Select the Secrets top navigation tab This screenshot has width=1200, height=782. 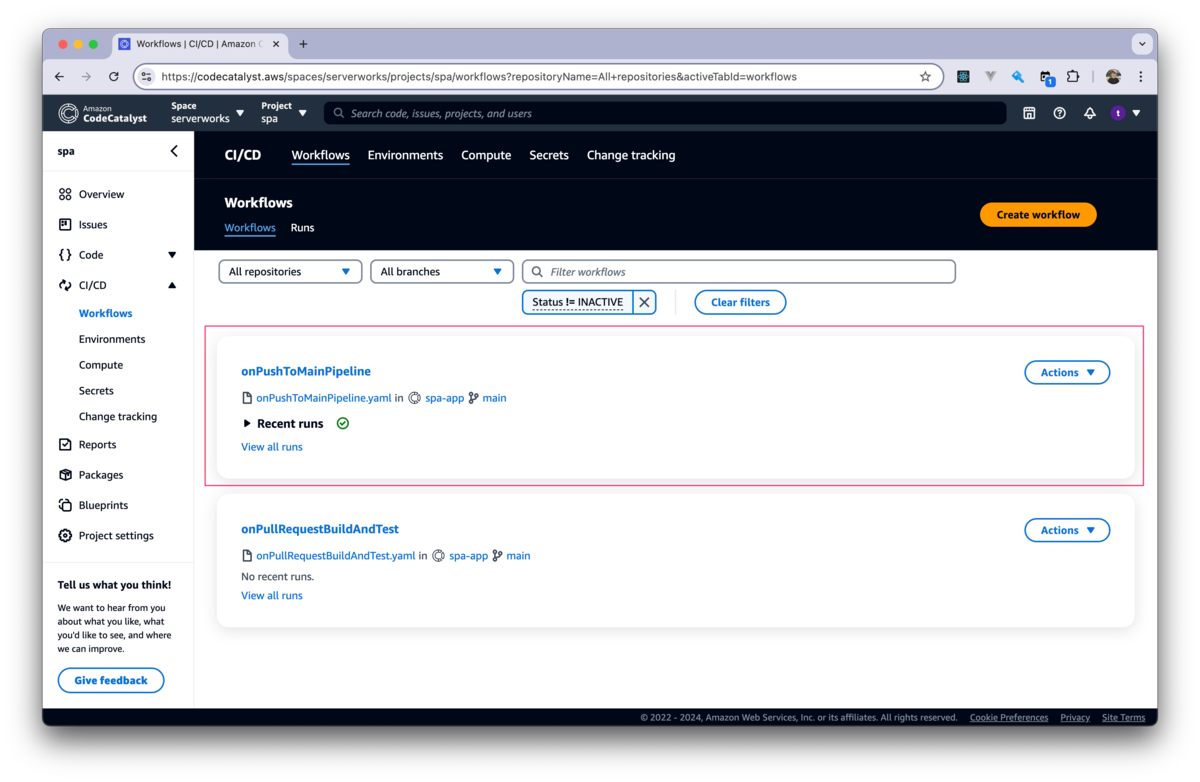click(x=549, y=155)
